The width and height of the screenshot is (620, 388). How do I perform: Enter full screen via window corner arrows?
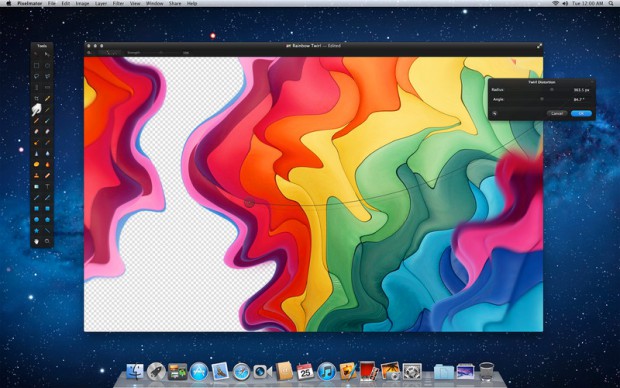click(x=539, y=46)
